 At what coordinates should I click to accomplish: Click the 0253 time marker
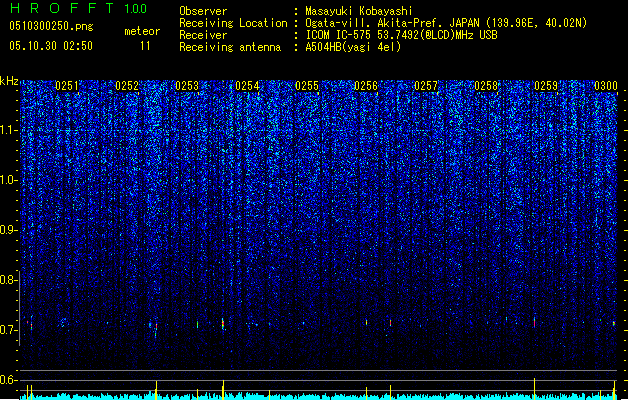coord(187,86)
